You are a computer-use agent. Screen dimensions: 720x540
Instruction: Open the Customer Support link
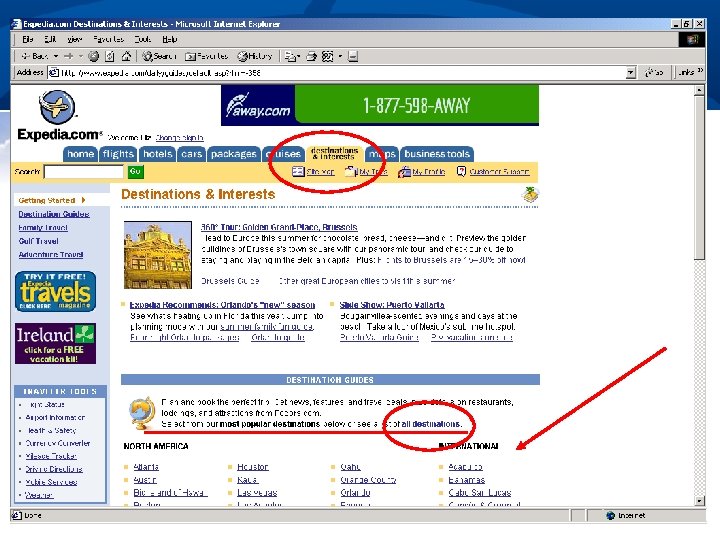tap(499, 172)
